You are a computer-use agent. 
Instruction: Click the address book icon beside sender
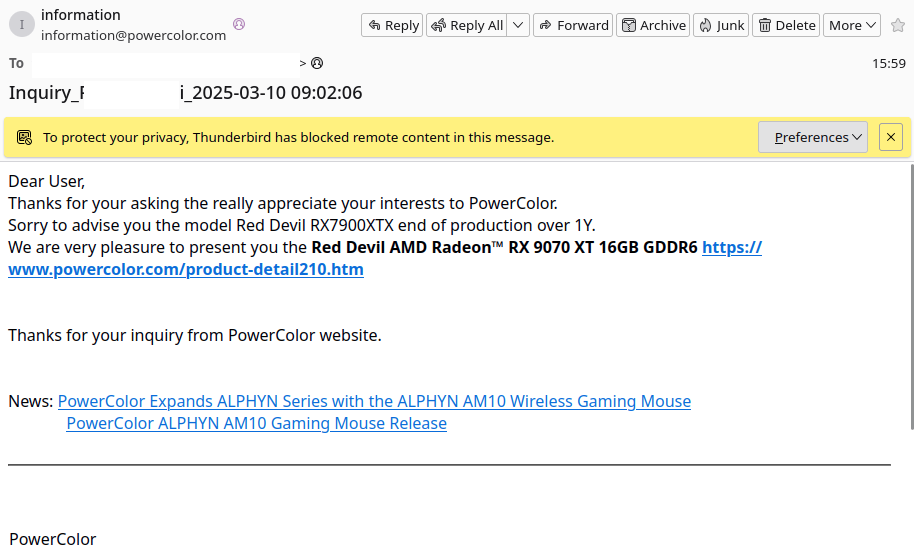[239, 24]
